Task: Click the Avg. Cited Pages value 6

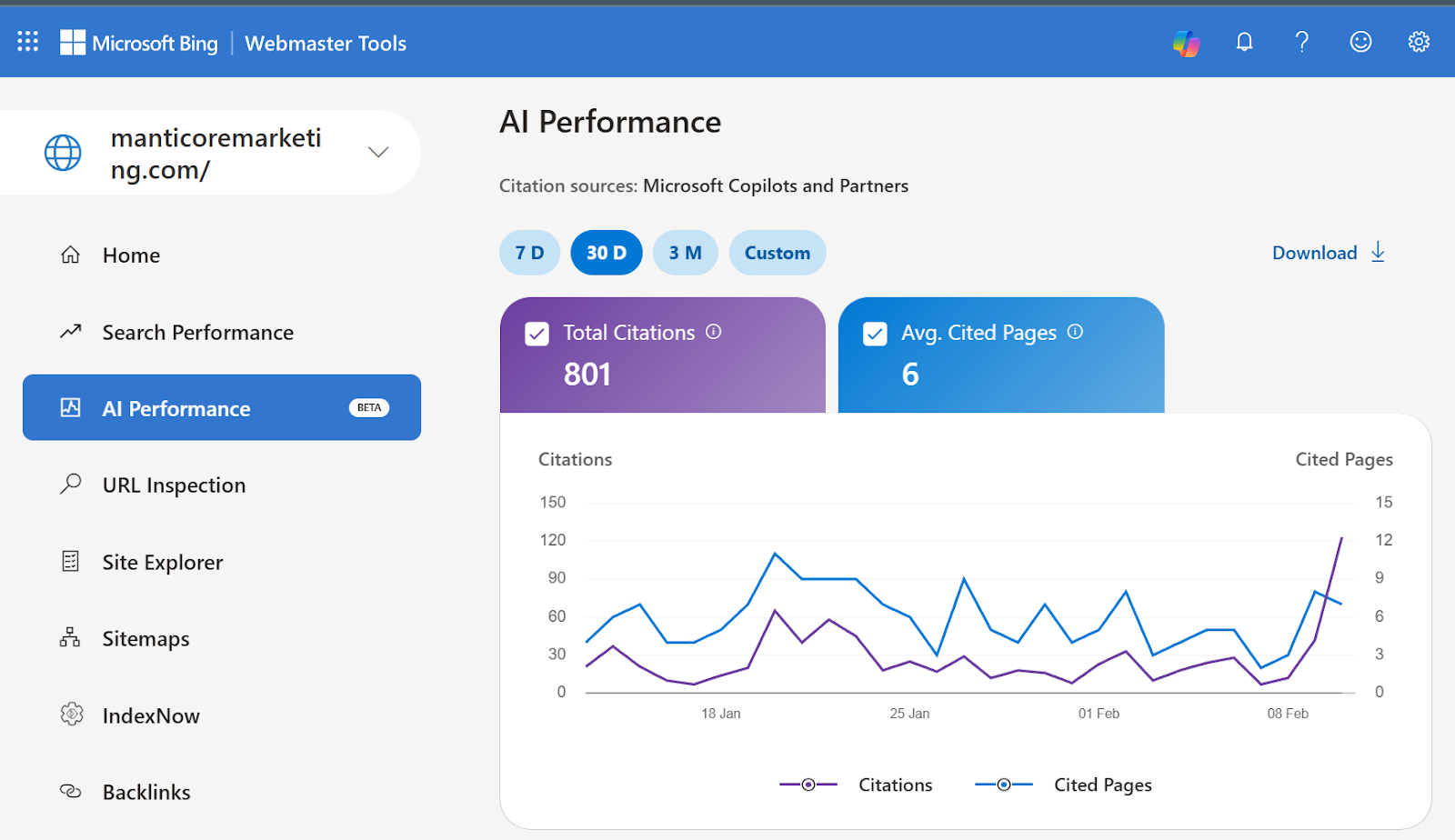Action: point(910,374)
